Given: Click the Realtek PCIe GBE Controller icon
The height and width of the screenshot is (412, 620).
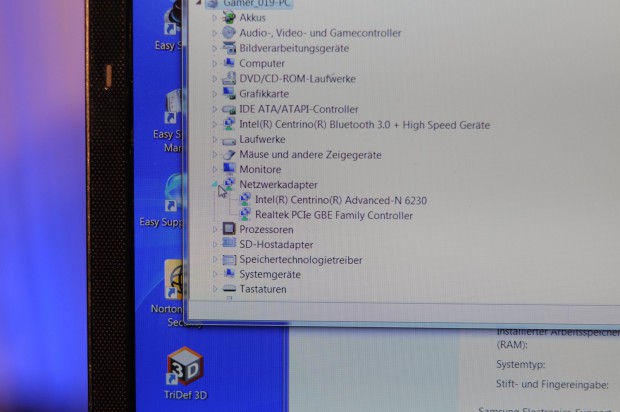Looking at the screenshot, I should tap(245, 214).
